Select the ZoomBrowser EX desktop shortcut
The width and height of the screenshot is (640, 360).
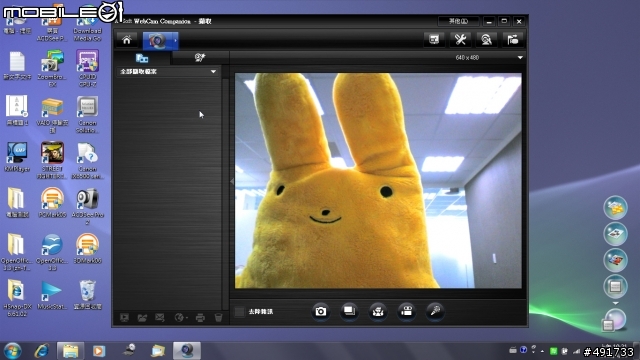[x=52, y=68]
